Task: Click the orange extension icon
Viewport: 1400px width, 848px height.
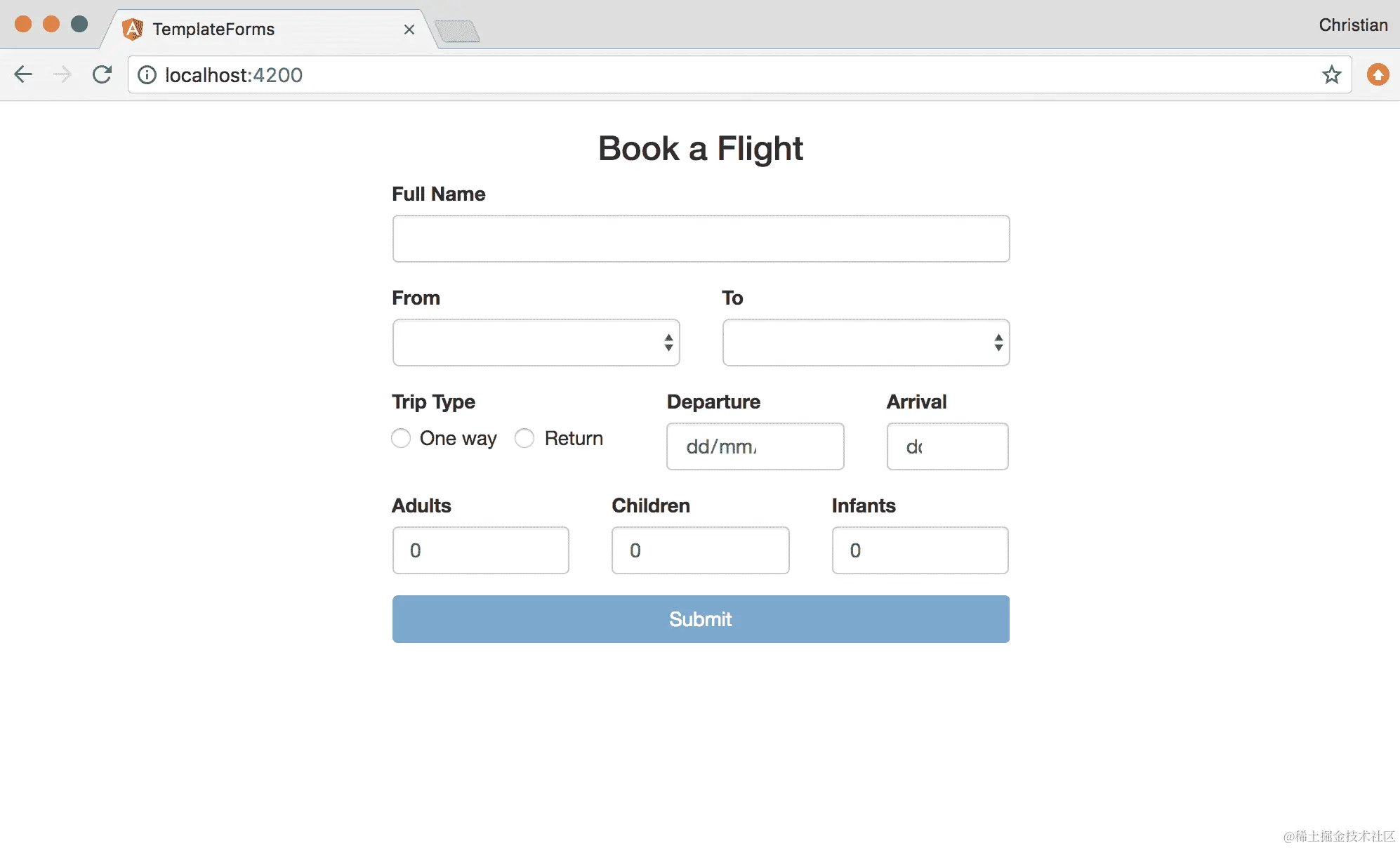Action: [x=1378, y=74]
